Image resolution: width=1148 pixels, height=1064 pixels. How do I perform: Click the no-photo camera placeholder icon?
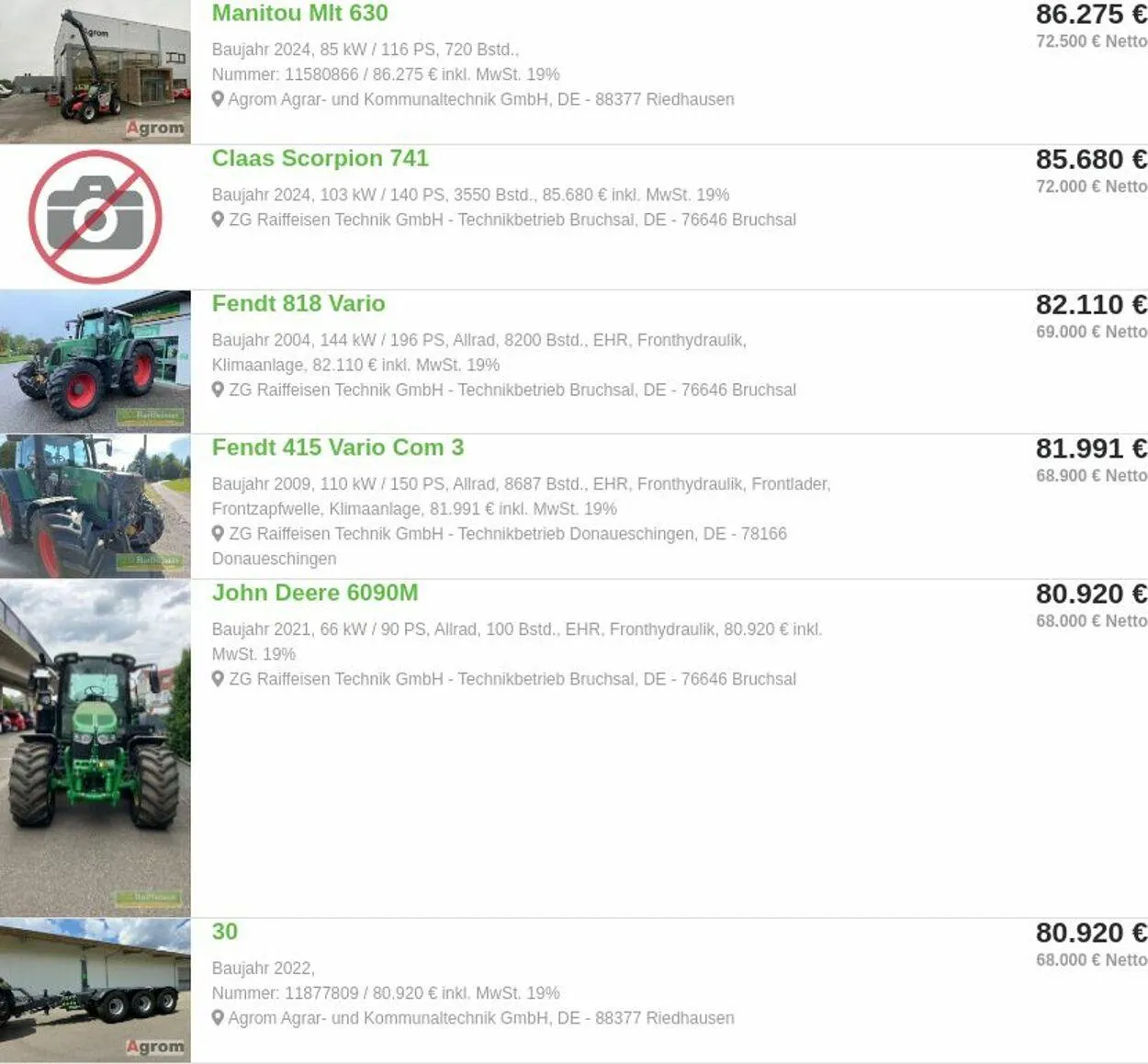[95, 217]
